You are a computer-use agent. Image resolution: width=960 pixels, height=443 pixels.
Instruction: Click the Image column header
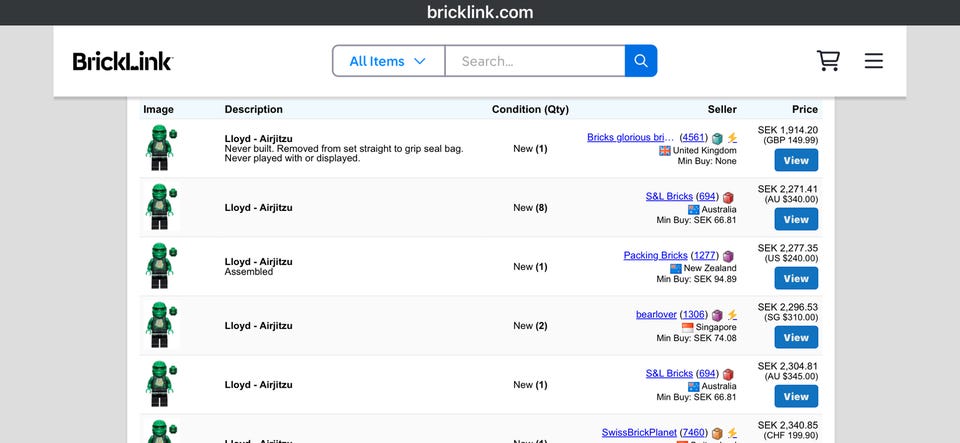(159, 110)
